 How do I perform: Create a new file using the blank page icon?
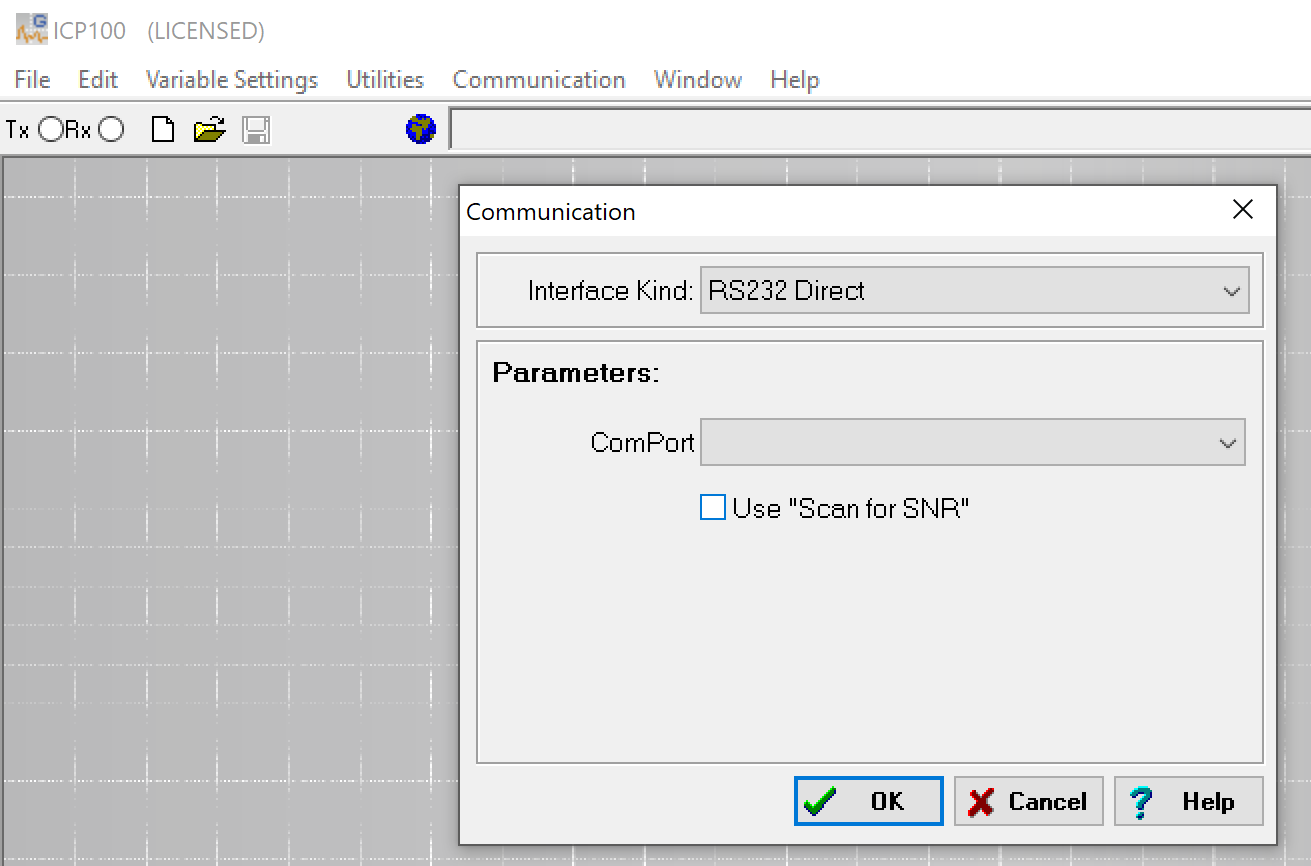click(x=161, y=128)
